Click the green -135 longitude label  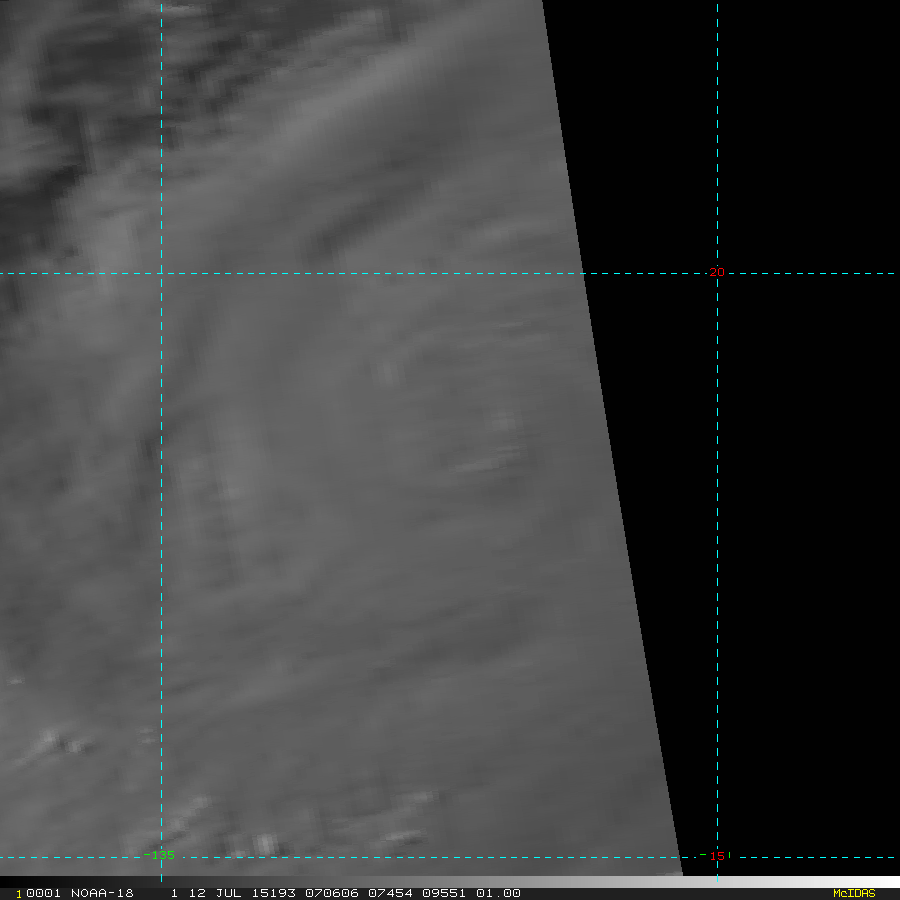[159, 855]
